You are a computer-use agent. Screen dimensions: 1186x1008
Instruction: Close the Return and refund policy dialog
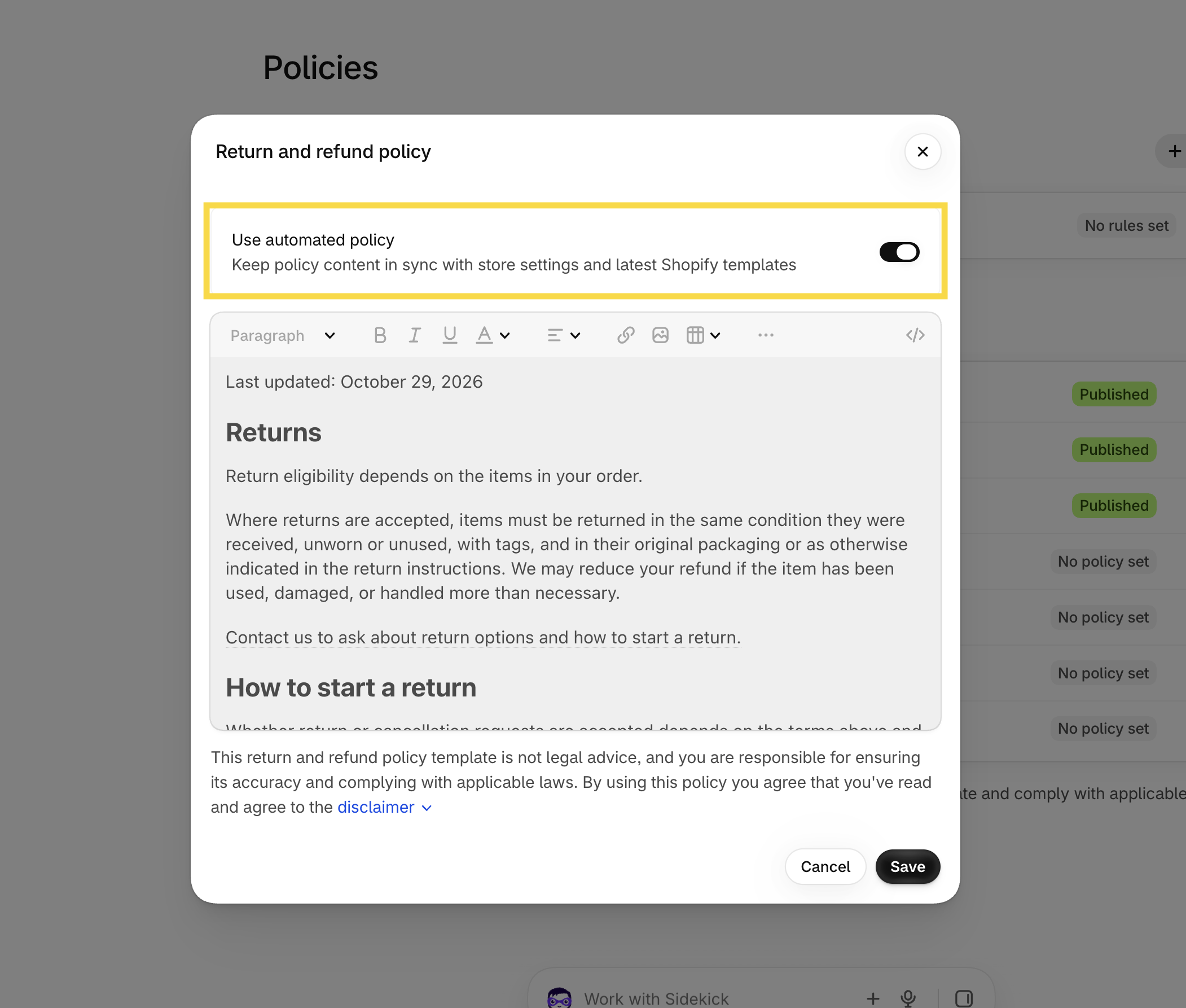tap(923, 151)
